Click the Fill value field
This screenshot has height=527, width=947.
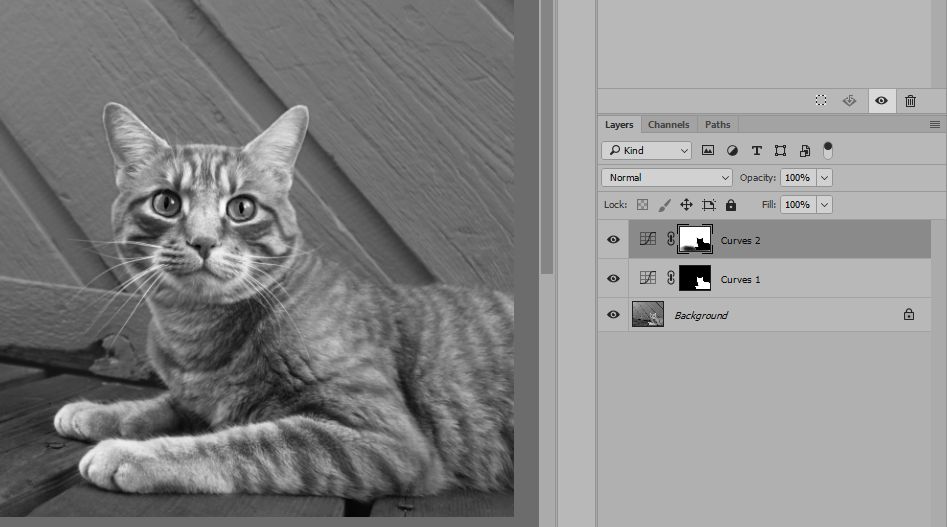(x=798, y=205)
